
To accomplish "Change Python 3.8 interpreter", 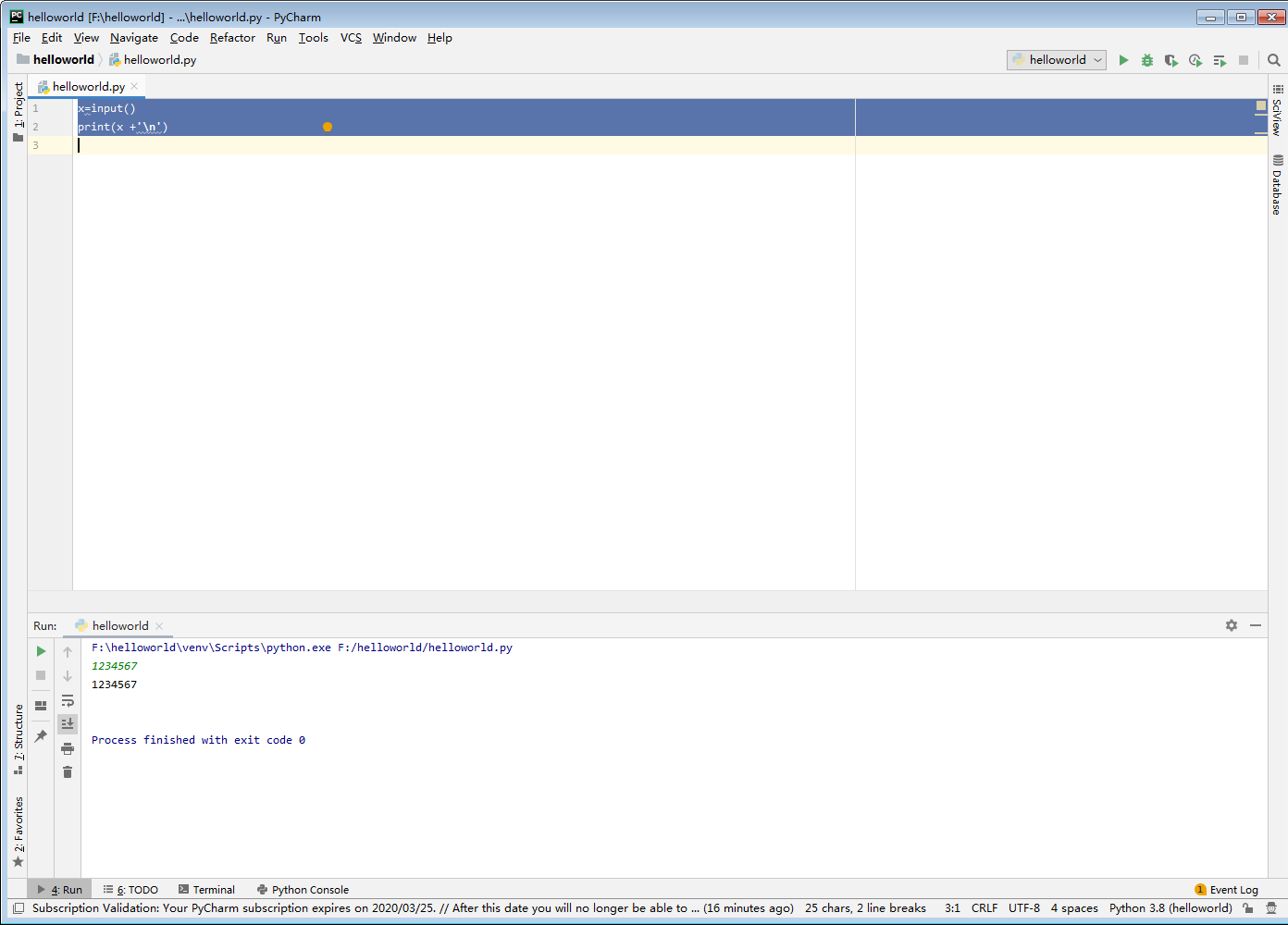I will 1170,908.
